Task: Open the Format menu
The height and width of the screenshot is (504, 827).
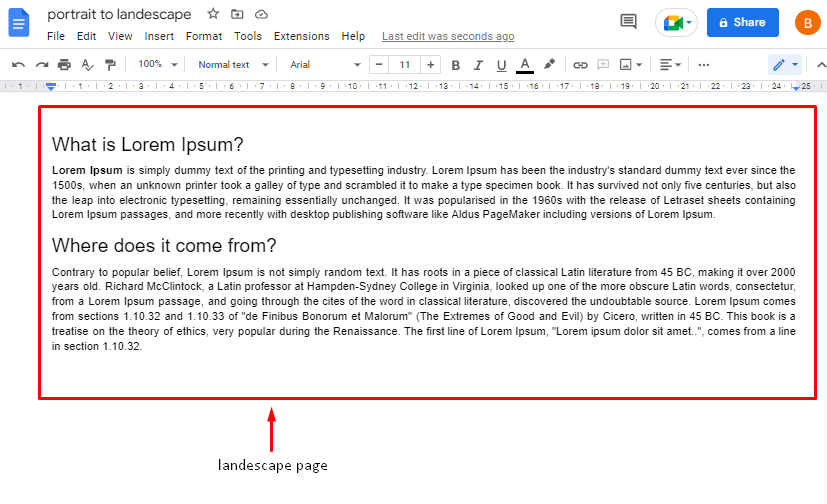Action: pyautogui.click(x=204, y=36)
